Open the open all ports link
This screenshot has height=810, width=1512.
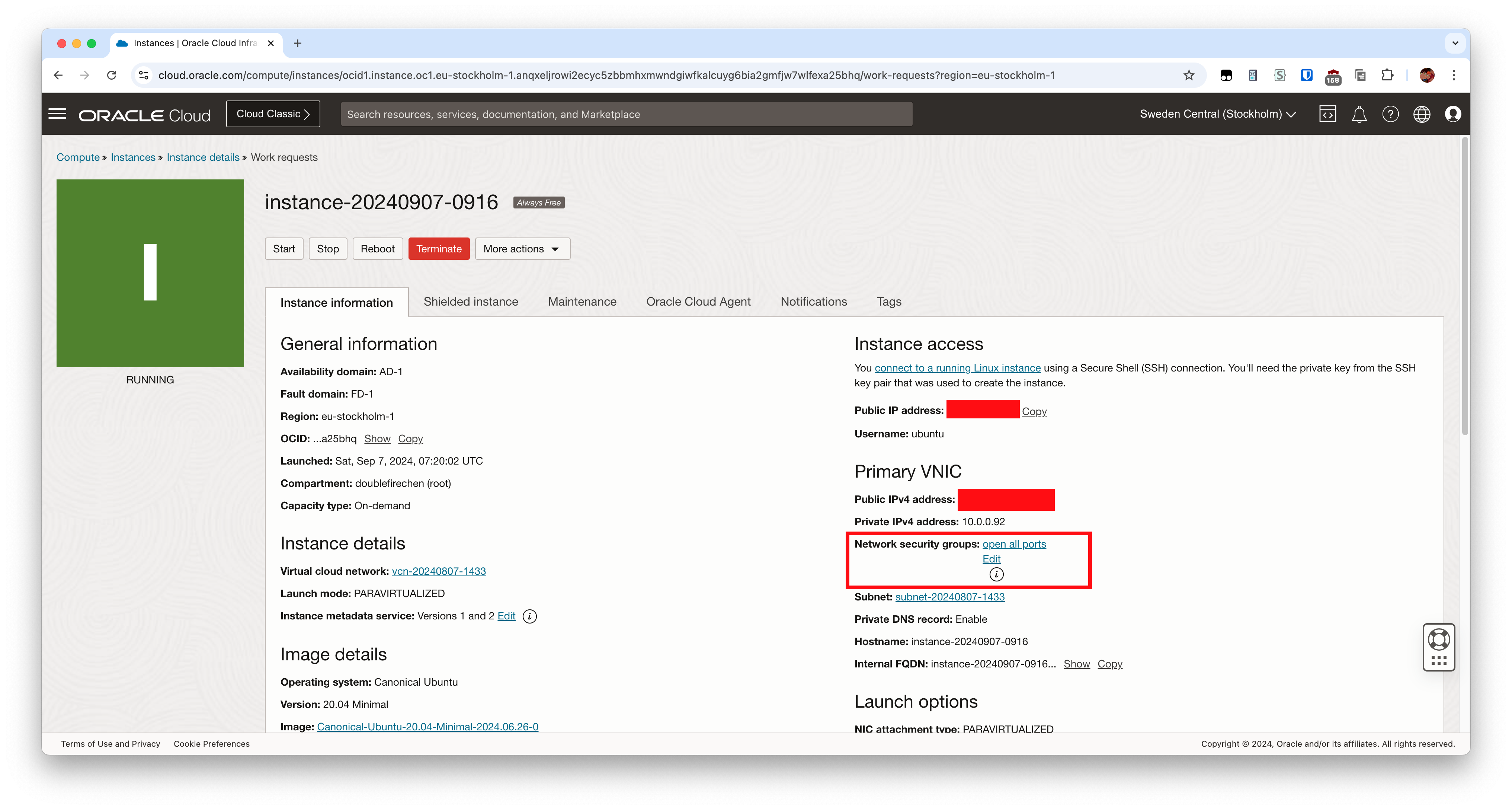[1014, 545]
